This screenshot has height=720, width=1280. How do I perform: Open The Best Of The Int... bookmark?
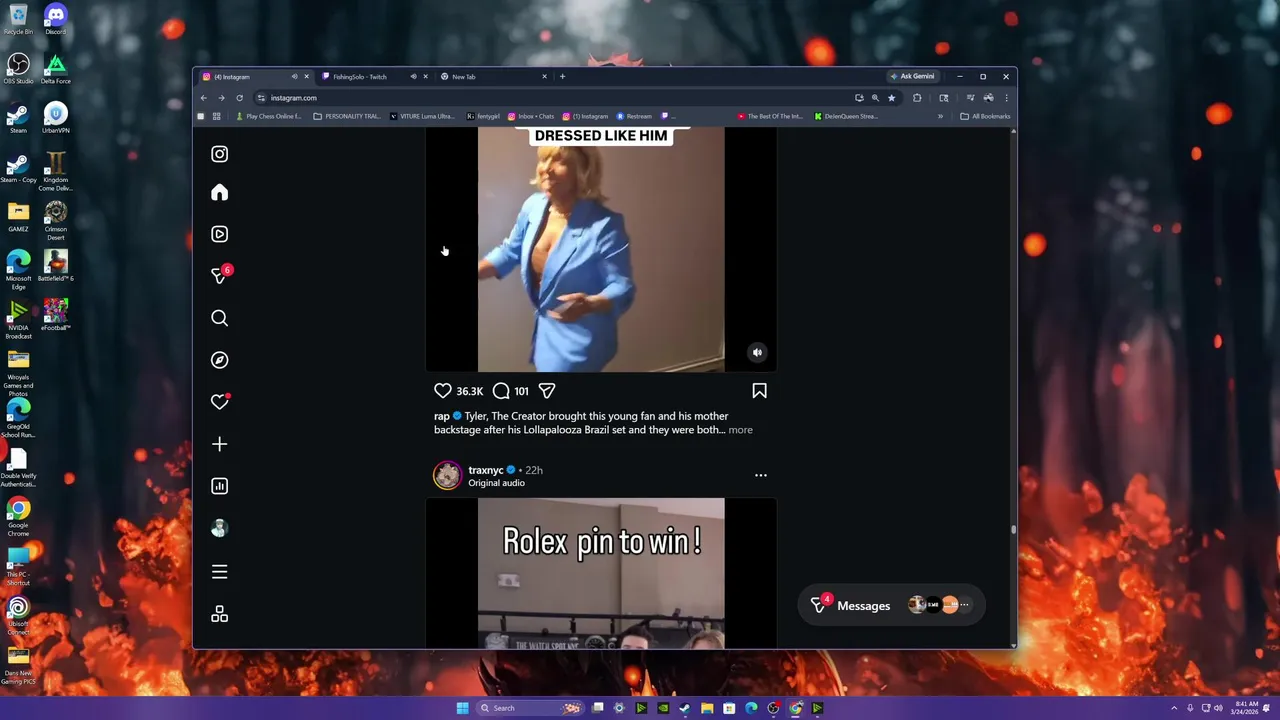[770, 116]
